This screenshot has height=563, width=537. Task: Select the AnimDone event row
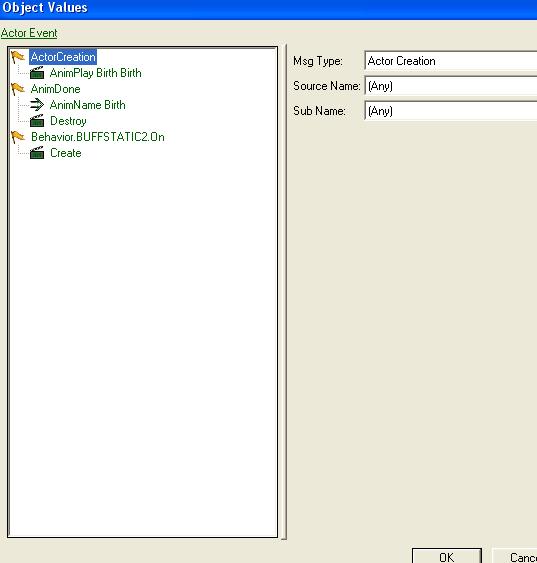[56, 89]
